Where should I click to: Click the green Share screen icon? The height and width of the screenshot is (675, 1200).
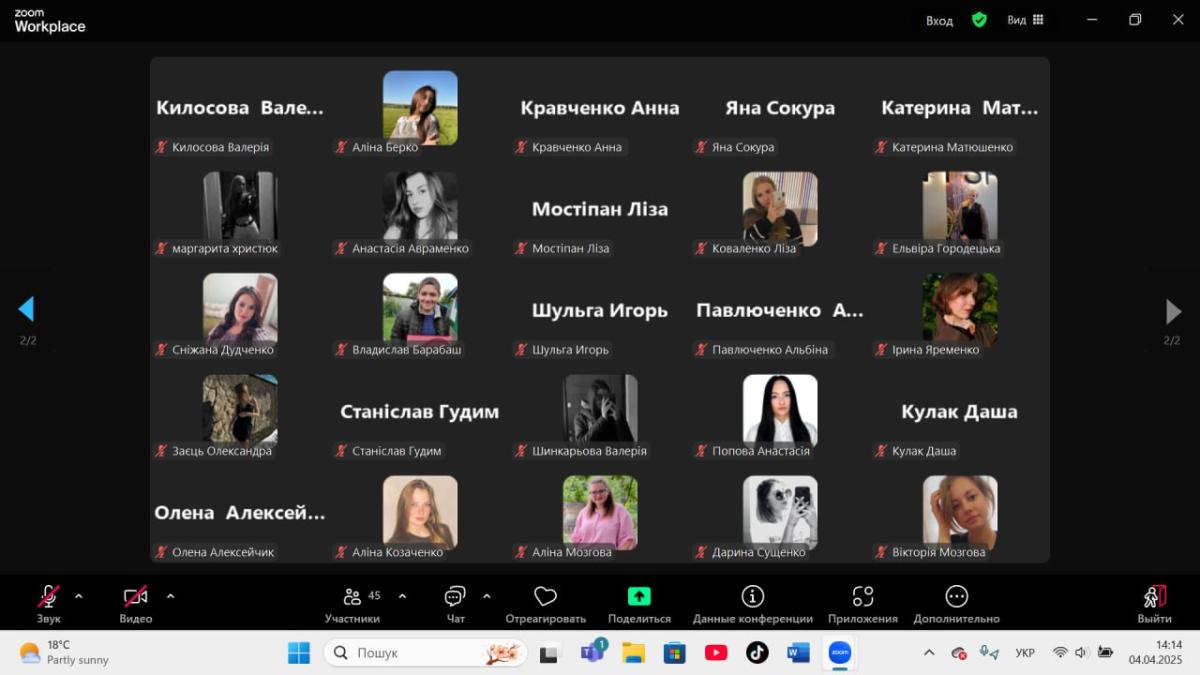[639, 597]
